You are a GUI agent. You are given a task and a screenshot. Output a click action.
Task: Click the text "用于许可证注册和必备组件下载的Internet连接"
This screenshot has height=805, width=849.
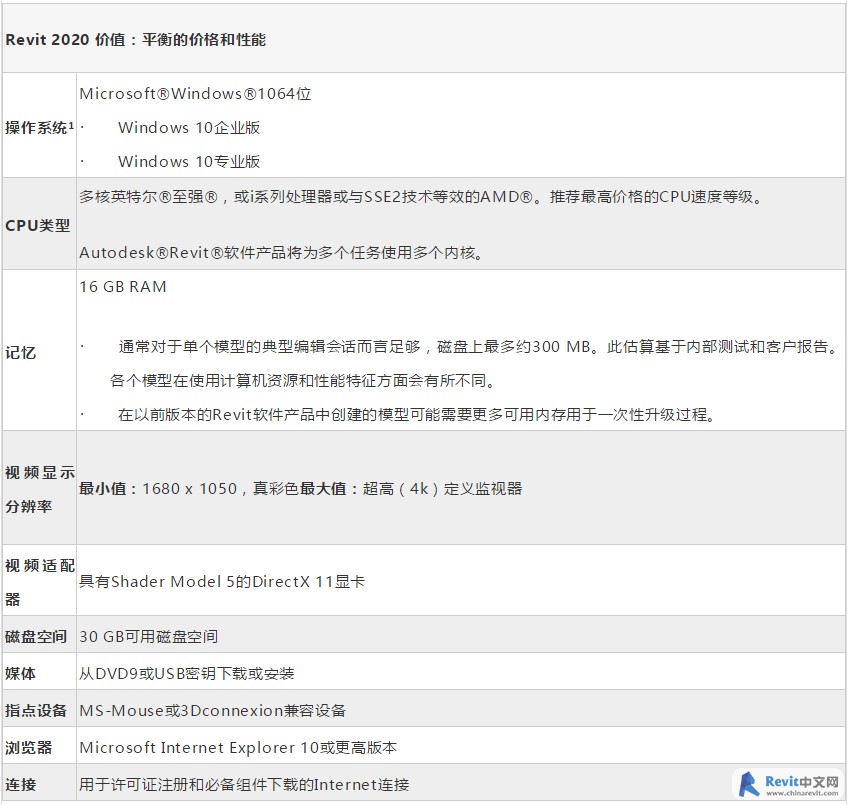point(244,784)
